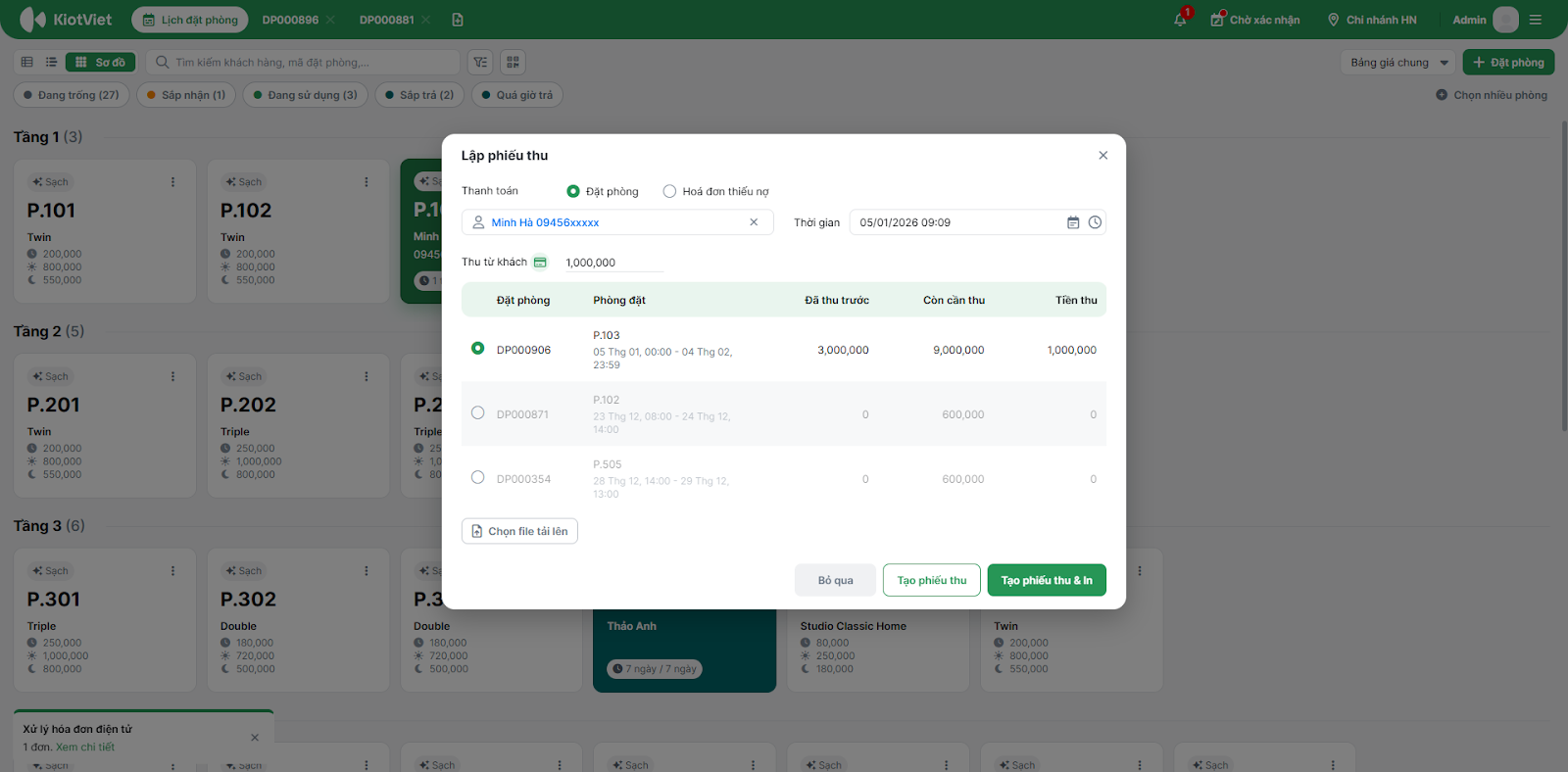Toggle the Đang sử dụng (3) filter
This screenshot has height=772, width=1568.
pyautogui.click(x=306, y=95)
